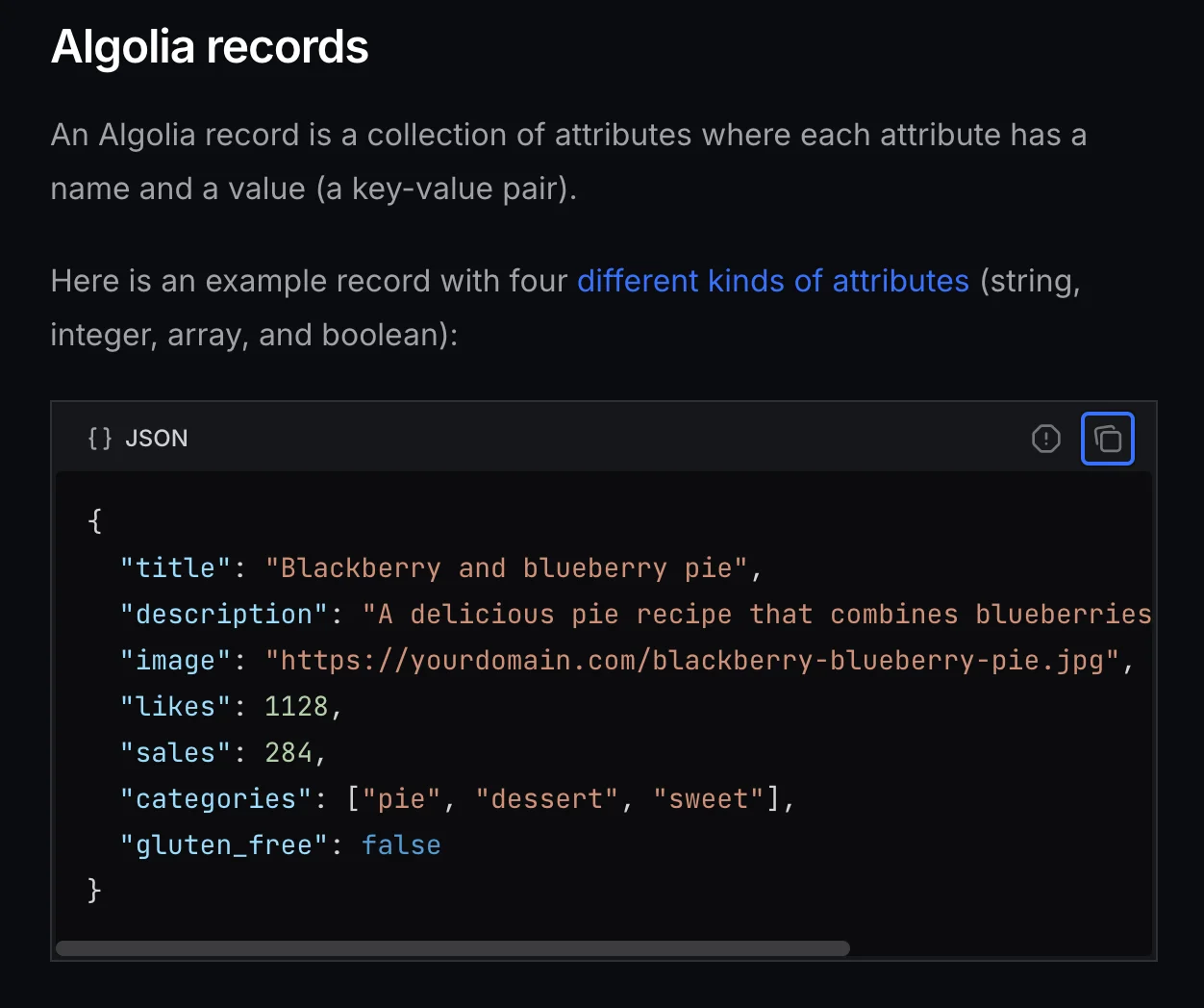Select the highlighted copy button
1204x1008 pixels.
1108,438
